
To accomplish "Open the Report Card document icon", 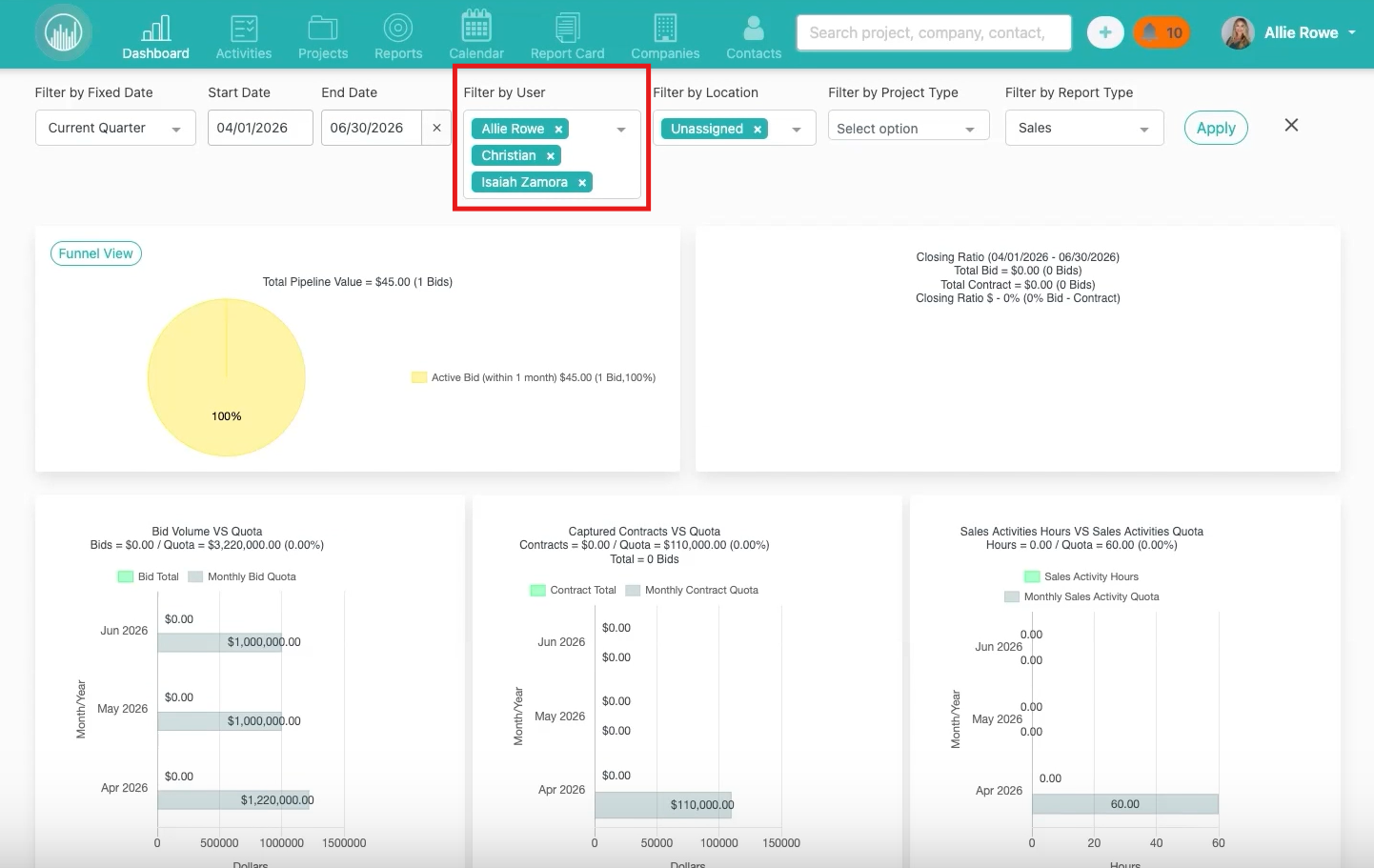I will 568,28.
